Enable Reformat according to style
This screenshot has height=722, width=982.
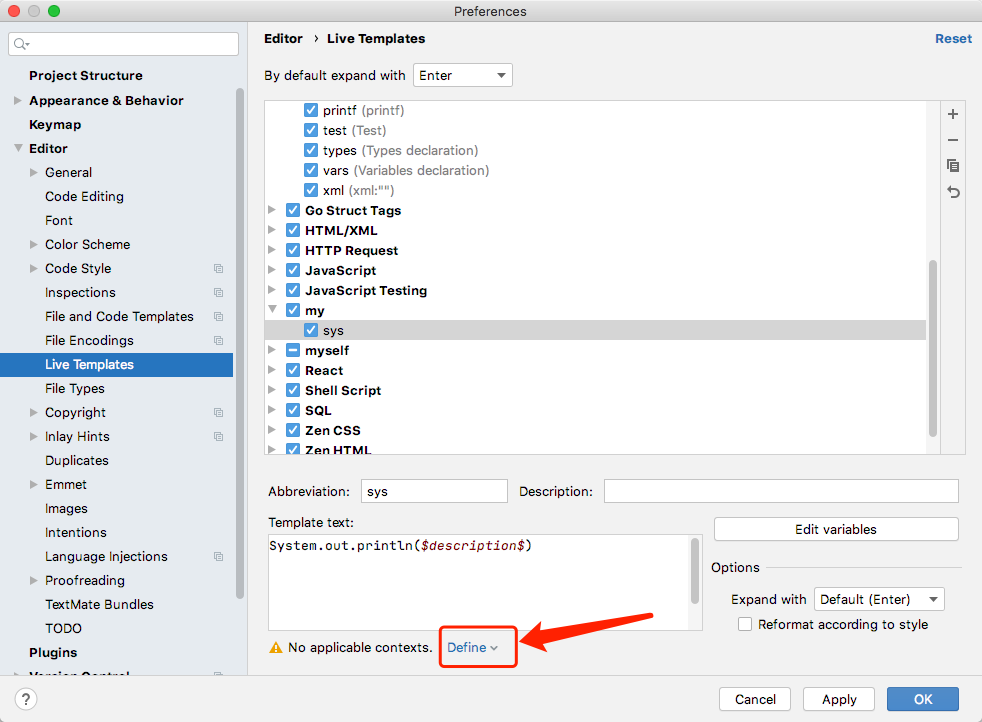pos(745,624)
